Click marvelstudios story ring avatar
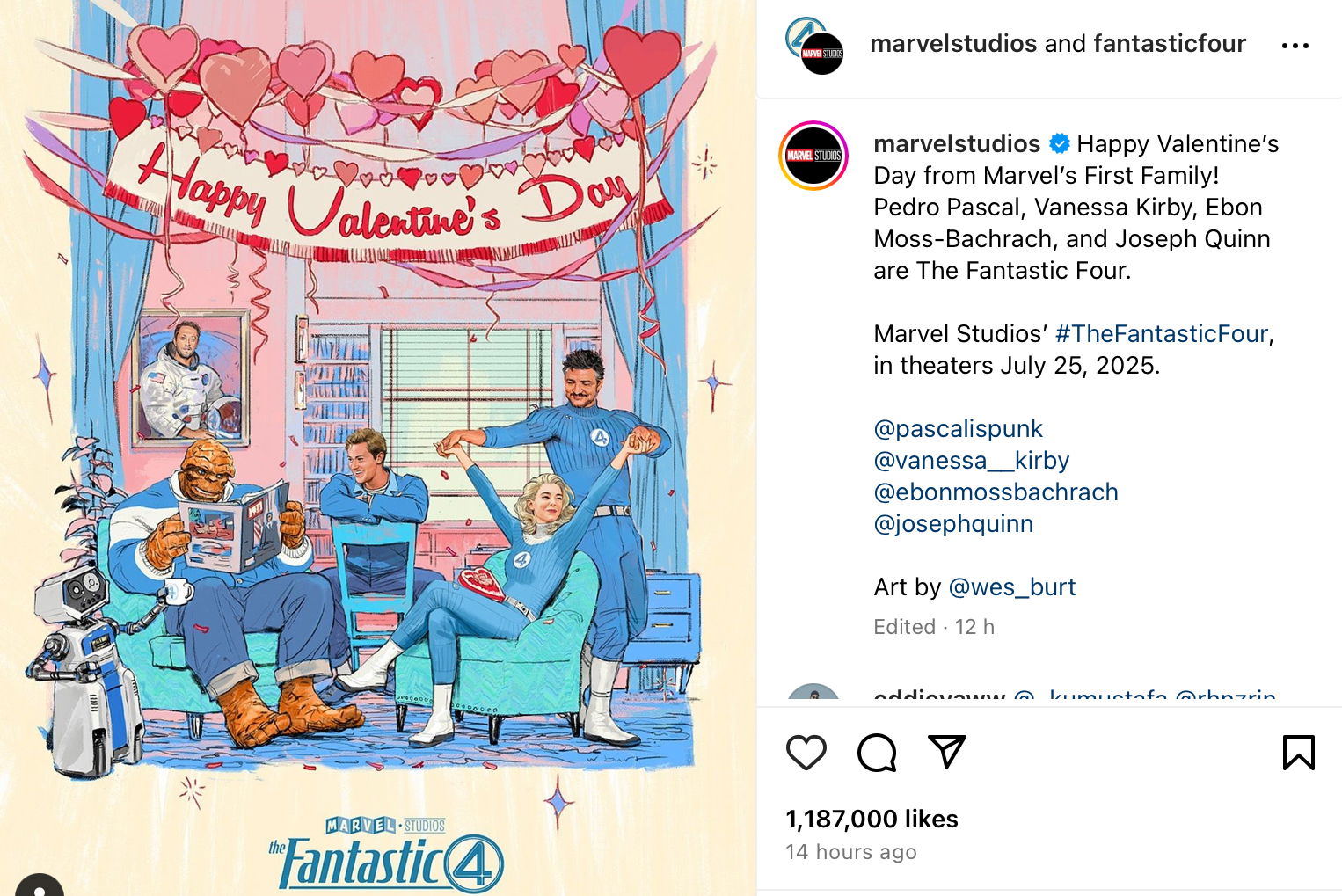This screenshot has width=1342, height=896. point(813,156)
